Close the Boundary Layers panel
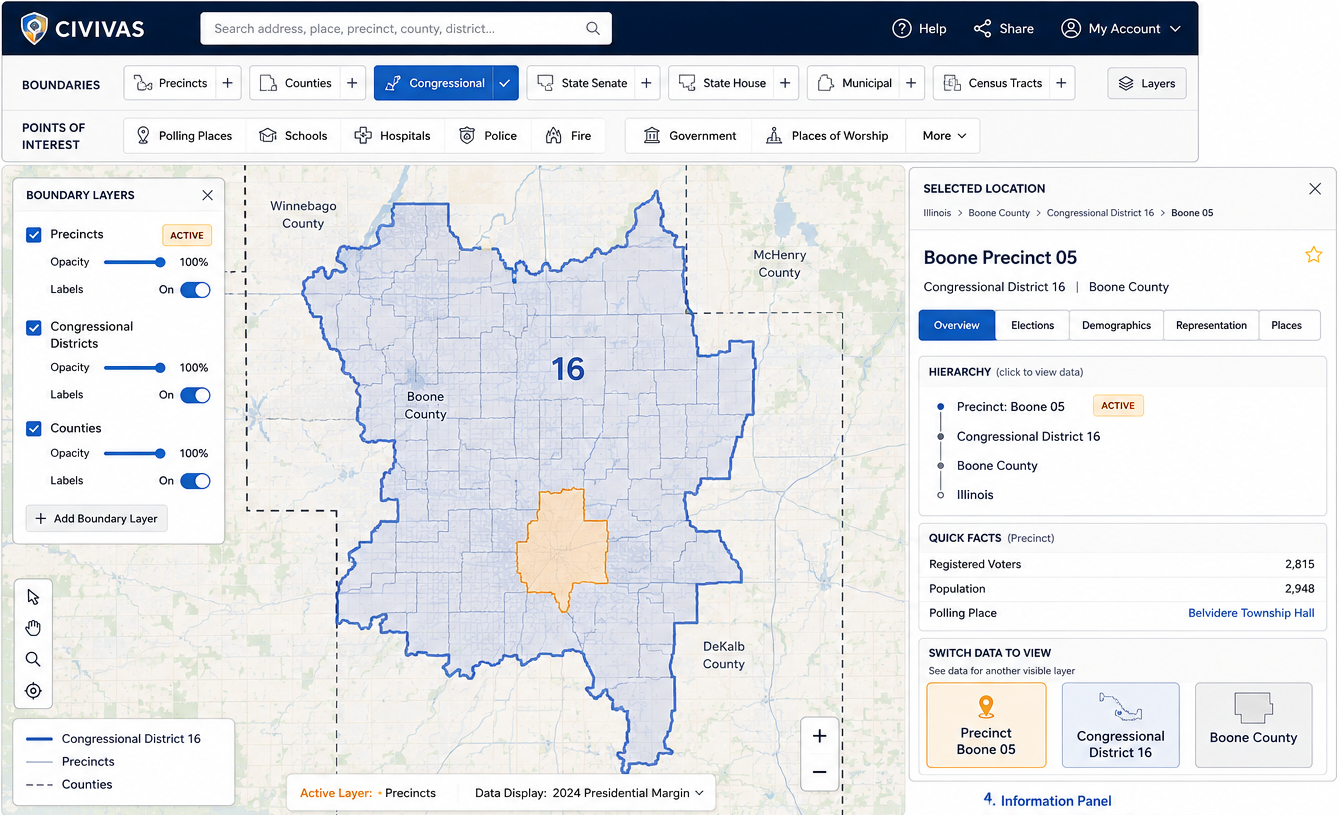 (207, 195)
